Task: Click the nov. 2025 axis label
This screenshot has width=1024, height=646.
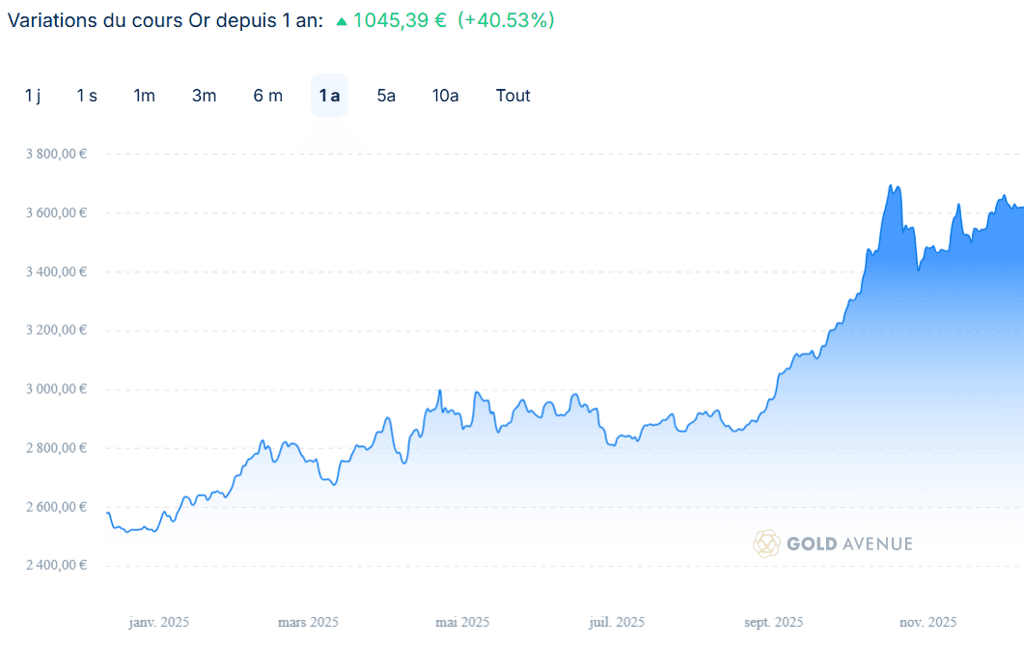Action: [928, 622]
